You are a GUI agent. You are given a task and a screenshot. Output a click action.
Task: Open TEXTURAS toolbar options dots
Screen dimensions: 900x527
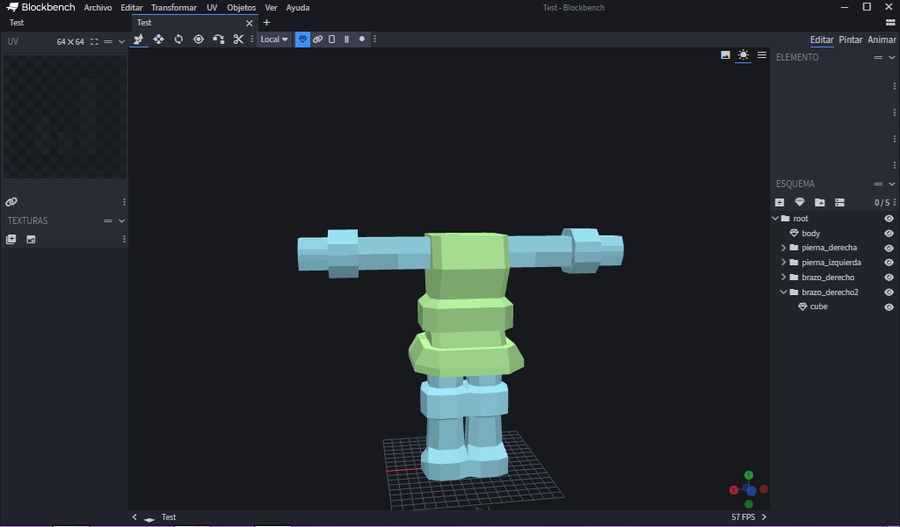tap(124, 239)
